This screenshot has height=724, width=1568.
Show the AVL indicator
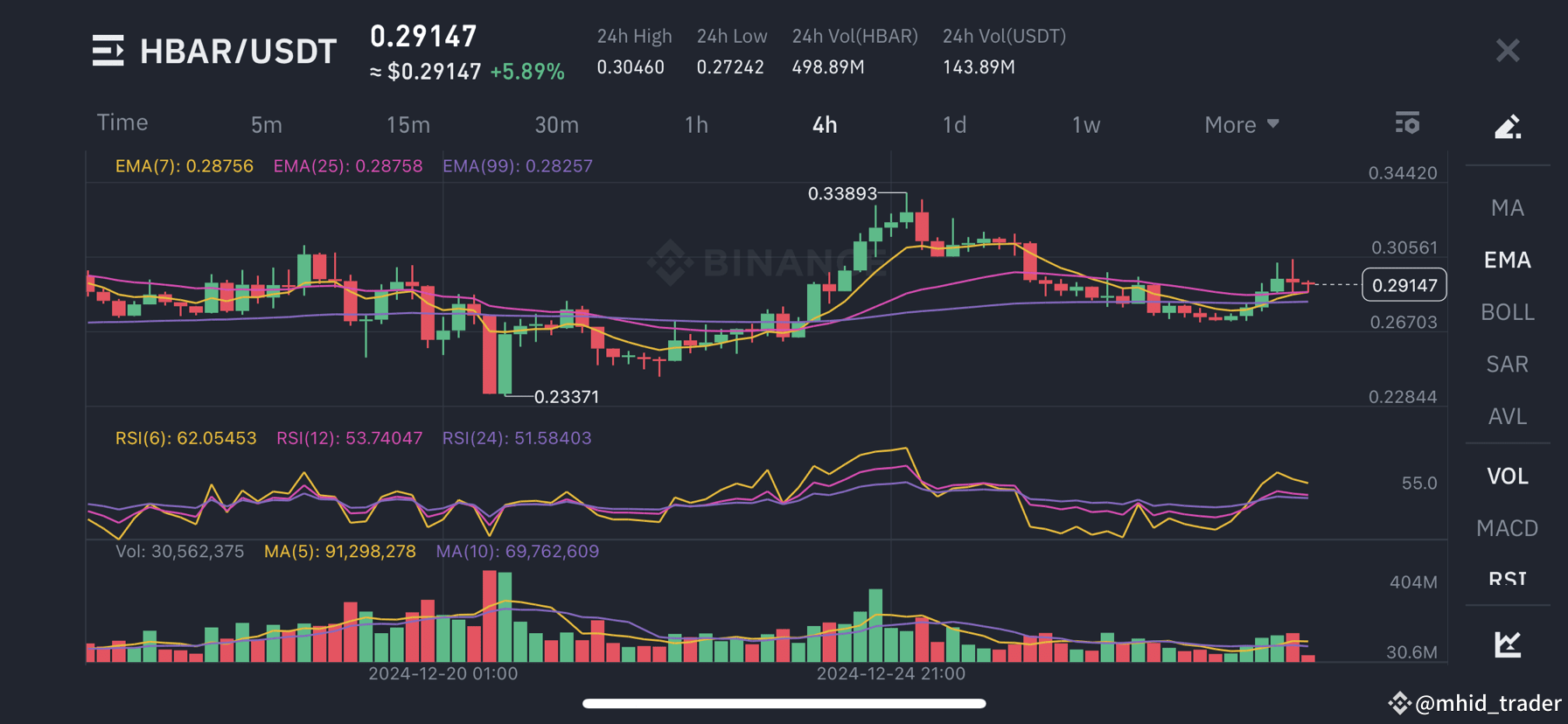(x=1506, y=417)
